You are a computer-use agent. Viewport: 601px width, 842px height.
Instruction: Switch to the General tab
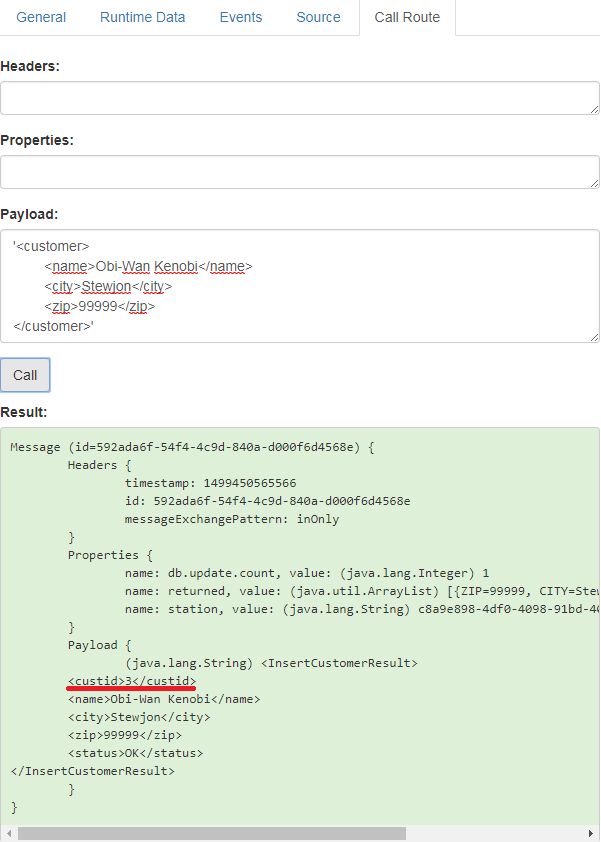point(41,17)
